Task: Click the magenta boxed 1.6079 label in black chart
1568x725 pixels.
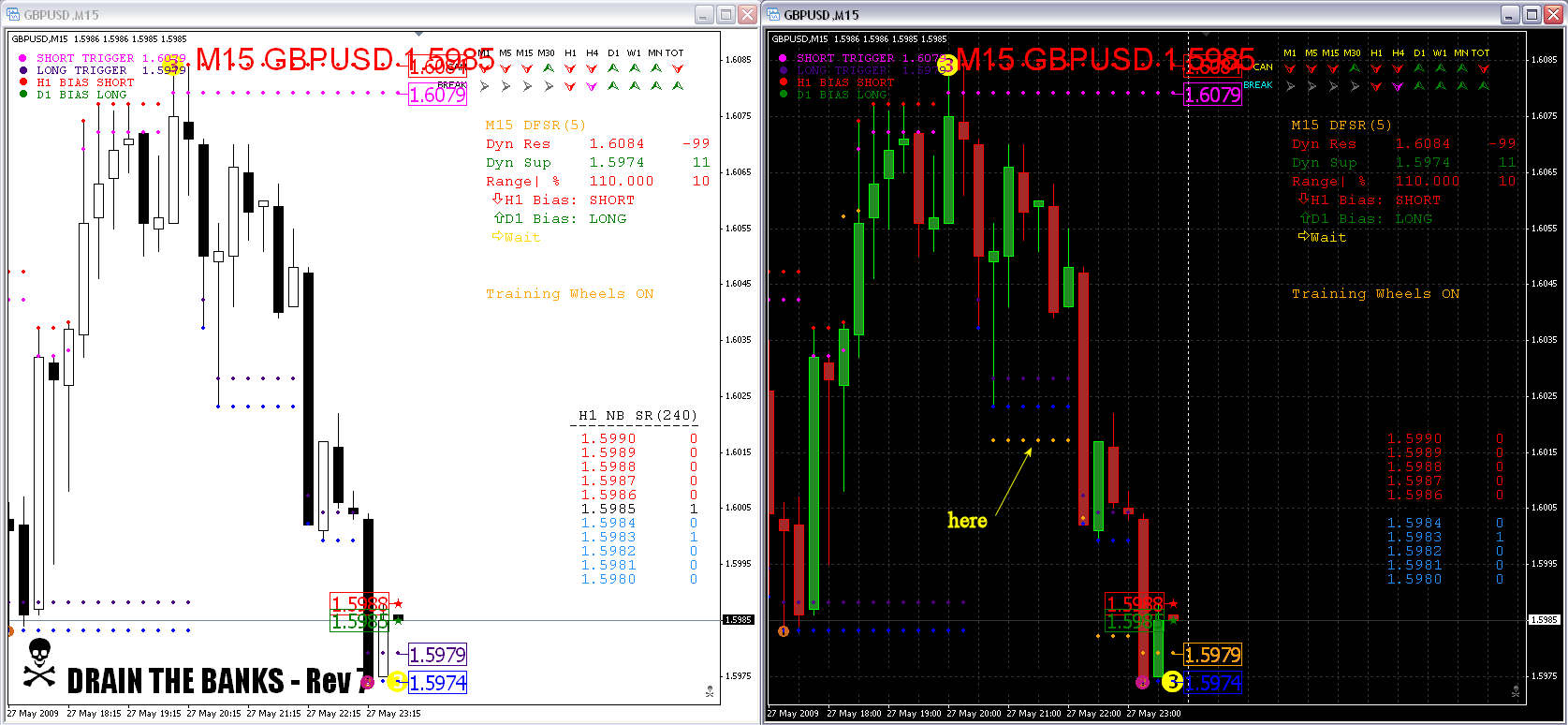Action: pyautogui.click(x=1213, y=95)
